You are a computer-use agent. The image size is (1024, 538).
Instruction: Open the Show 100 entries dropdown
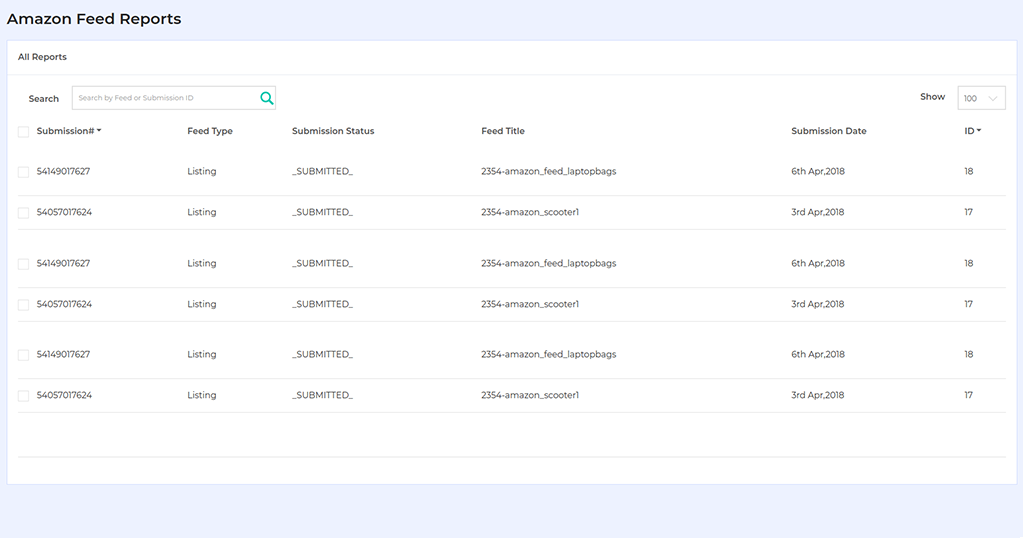pos(981,98)
